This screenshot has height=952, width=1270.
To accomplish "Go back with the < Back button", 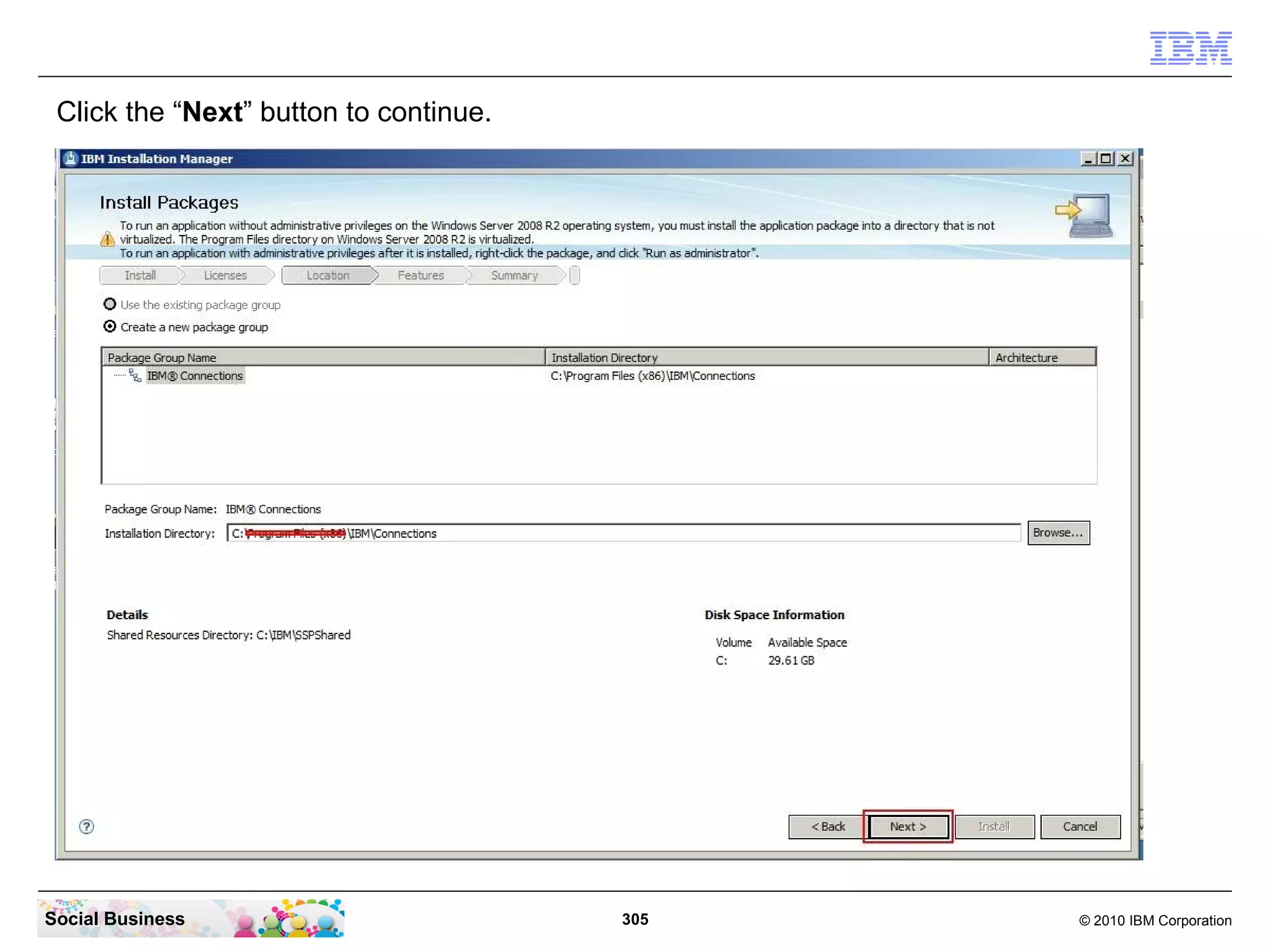I will click(828, 826).
